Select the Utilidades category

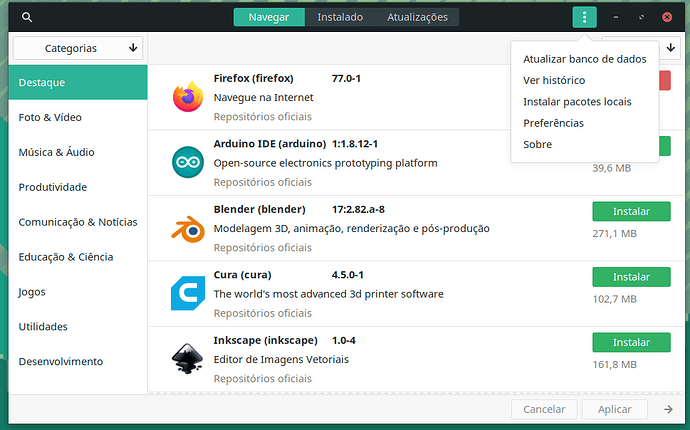click(x=78, y=327)
